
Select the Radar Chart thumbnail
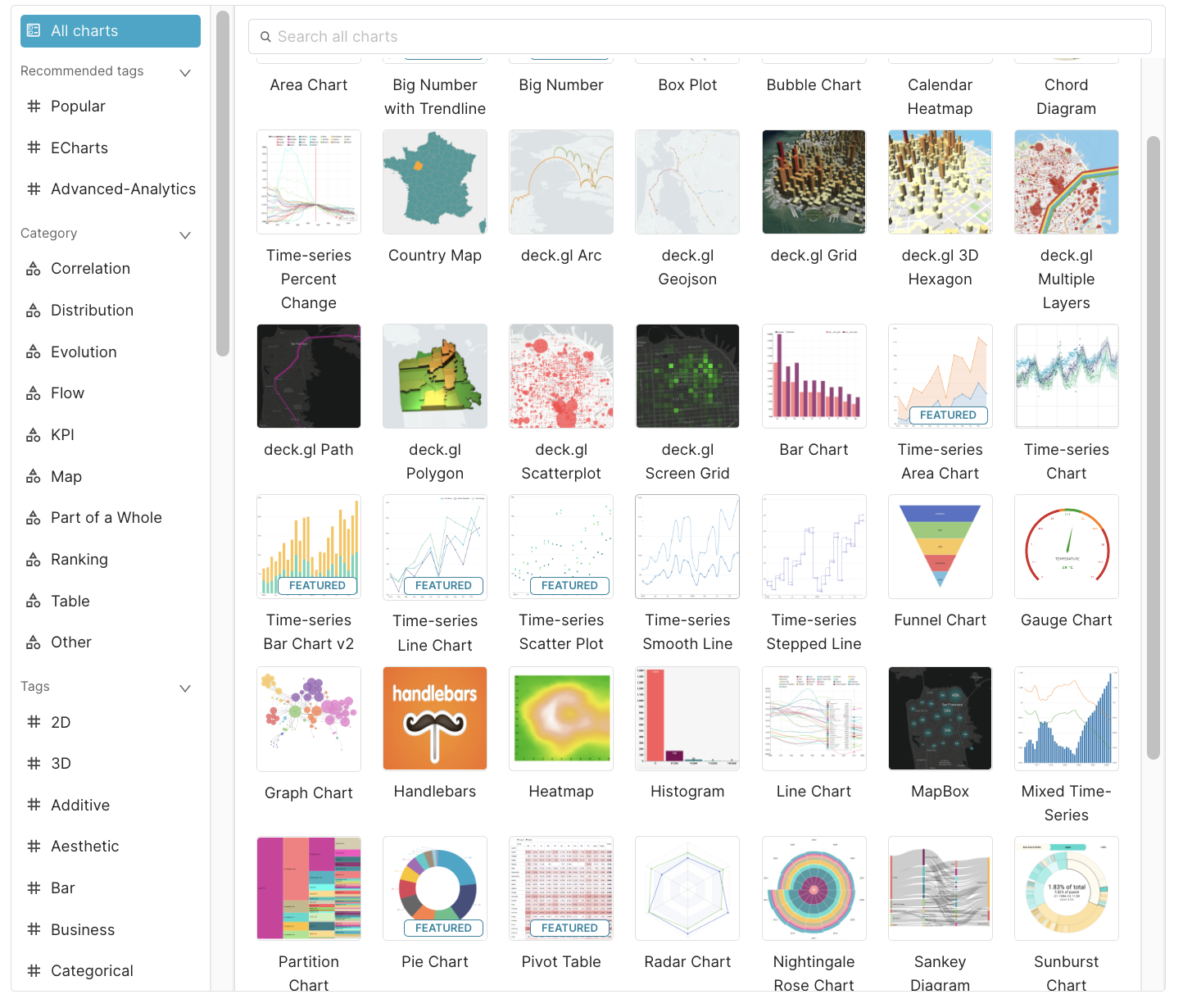pyautogui.click(x=687, y=888)
